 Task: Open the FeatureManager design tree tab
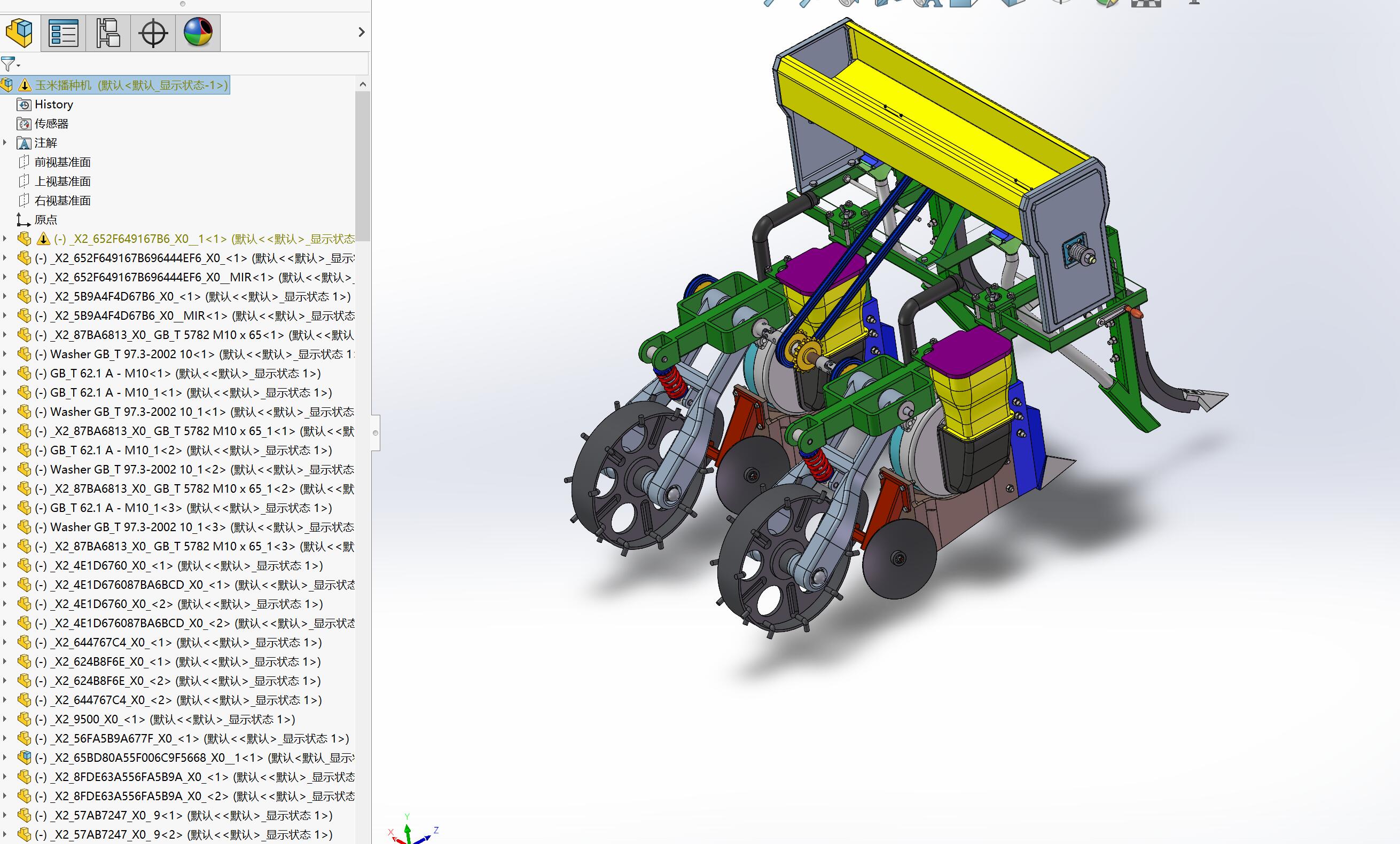pyautogui.click(x=19, y=33)
